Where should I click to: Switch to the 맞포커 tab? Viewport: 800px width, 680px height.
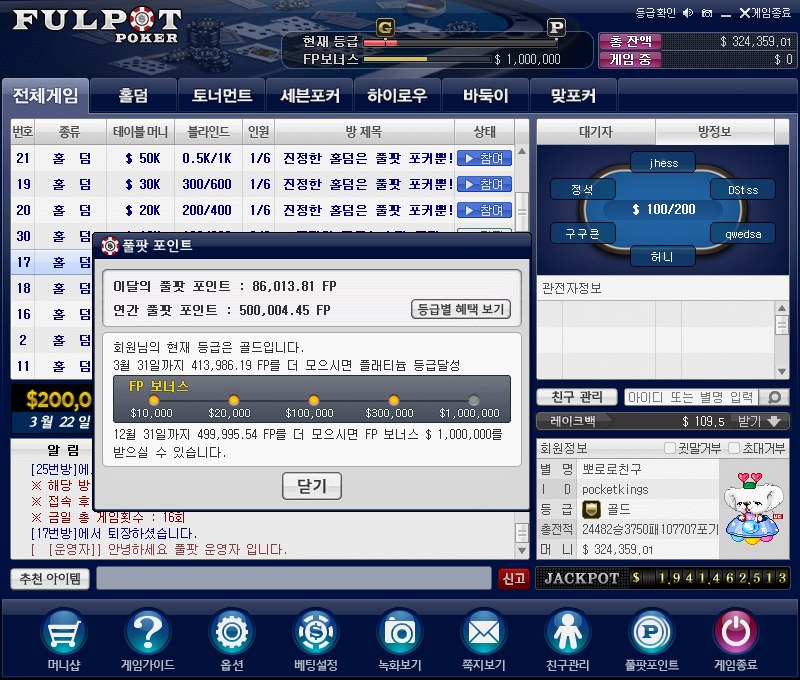tap(573, 95)
